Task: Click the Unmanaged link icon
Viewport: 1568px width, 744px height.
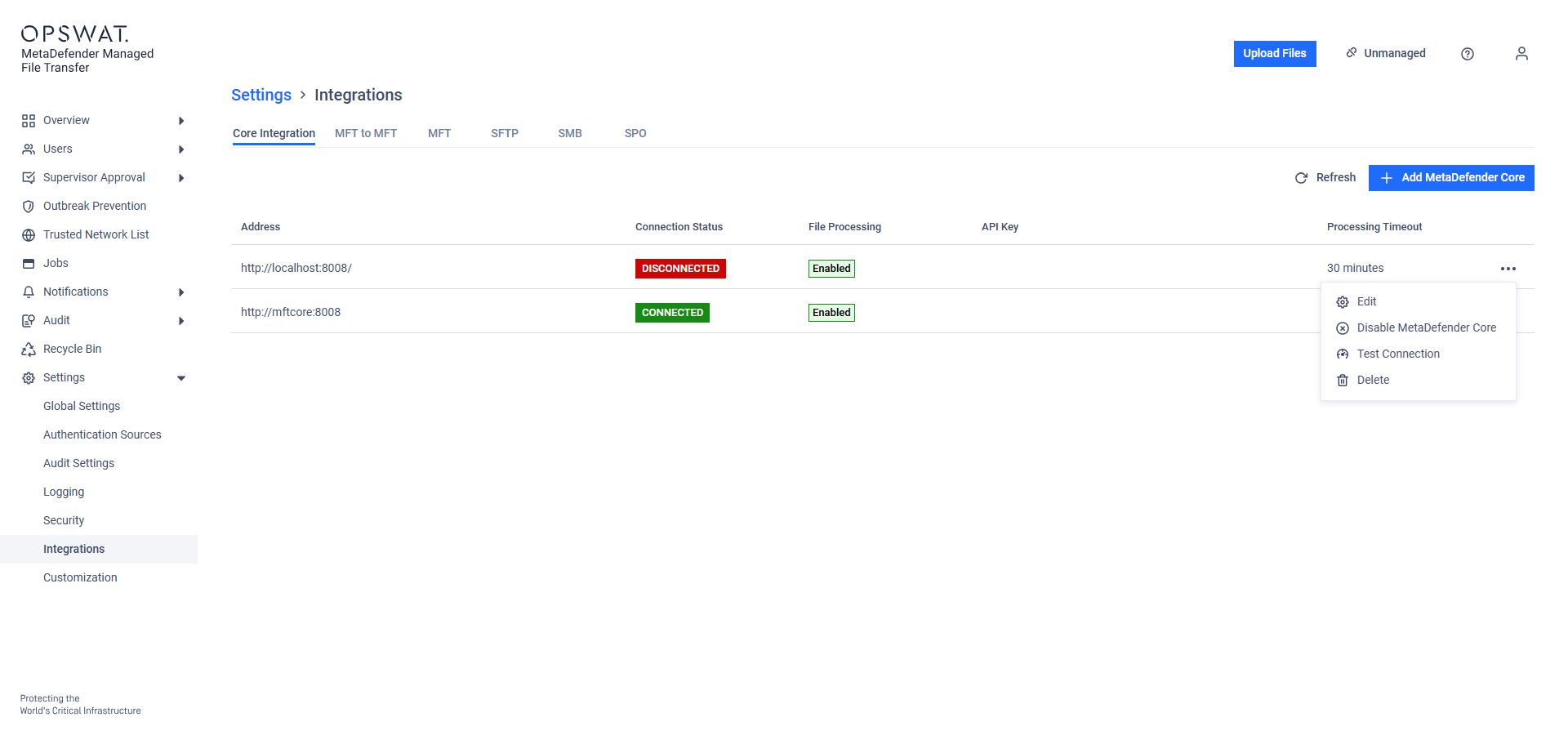Action: click(1352, 52)
